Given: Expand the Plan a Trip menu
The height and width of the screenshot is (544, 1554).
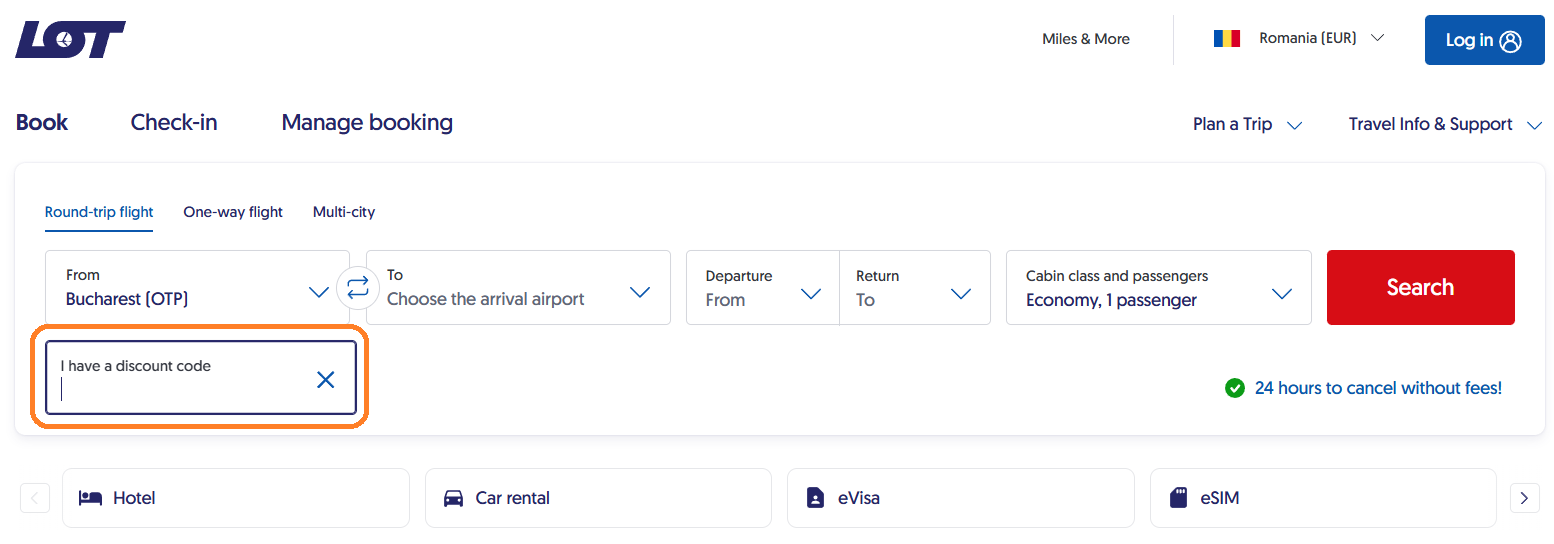Looking at the screenshot, I should pos(1247,124).
